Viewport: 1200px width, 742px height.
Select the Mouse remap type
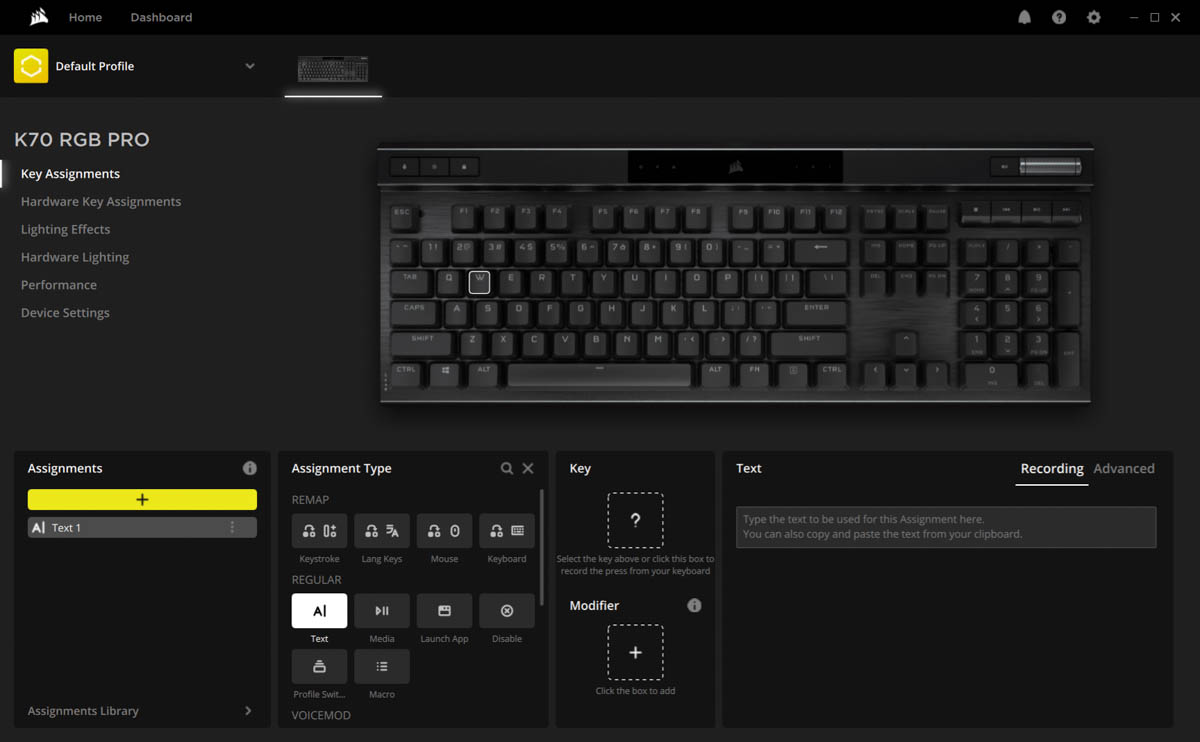tap(444, 531)
